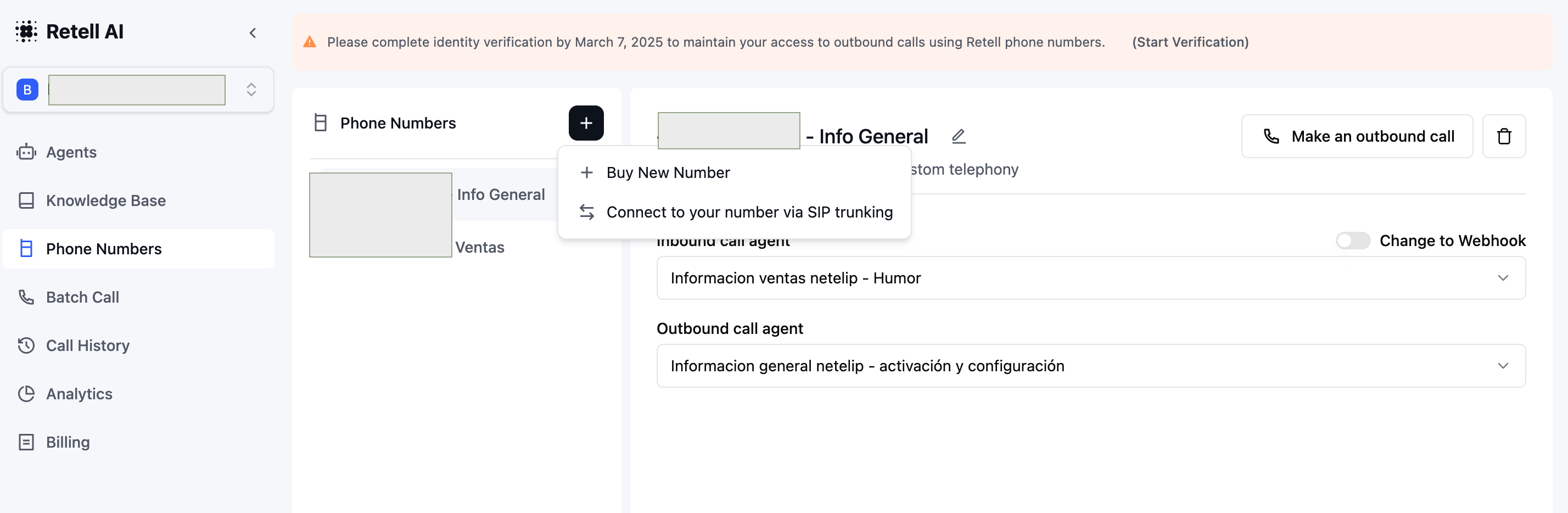Viewport: 1568px width, 513px height.
Task: Click the Phone Numbers panel title
Action: tap(398, 123)
